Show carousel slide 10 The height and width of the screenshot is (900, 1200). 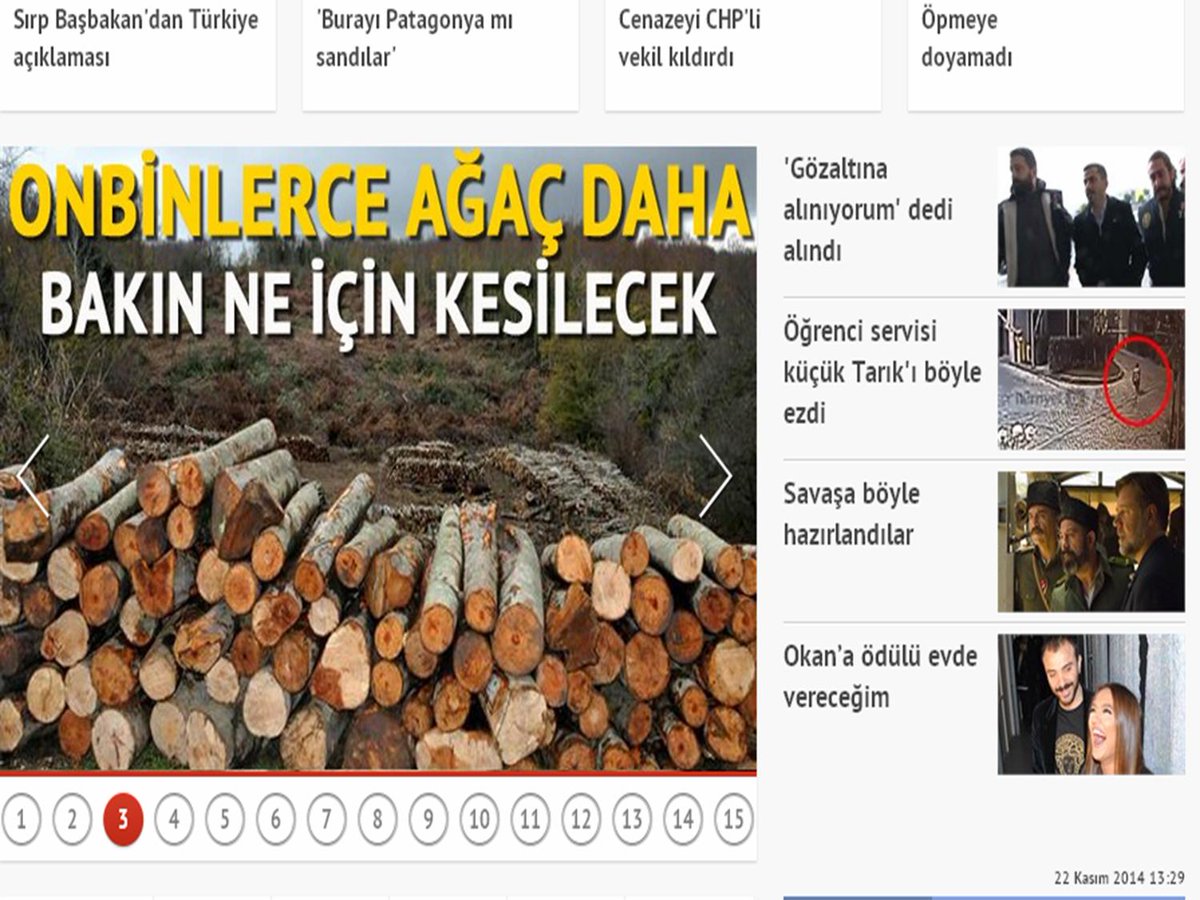coord(479,821)
